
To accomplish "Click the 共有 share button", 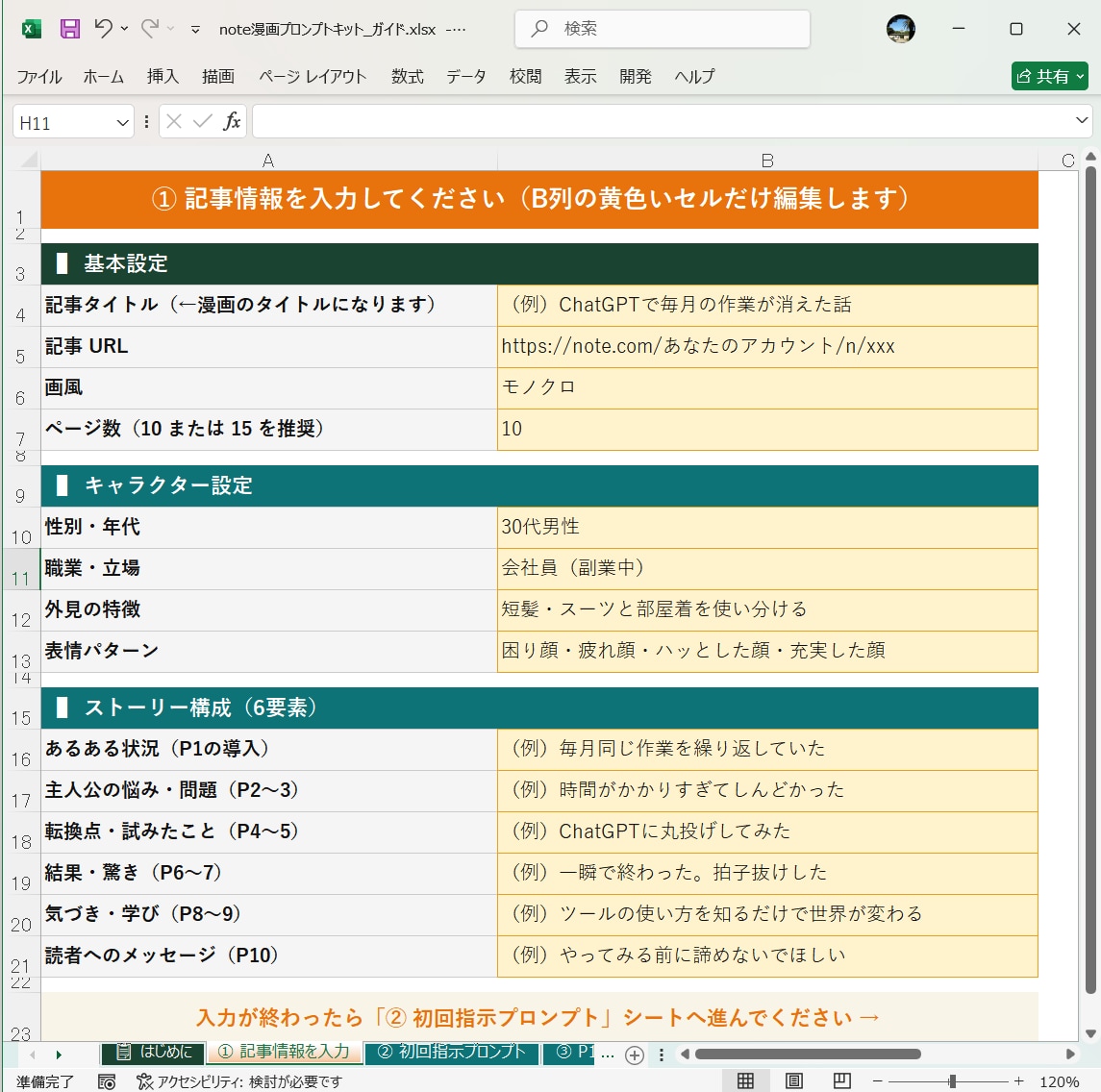I will tap(1050, 76).
